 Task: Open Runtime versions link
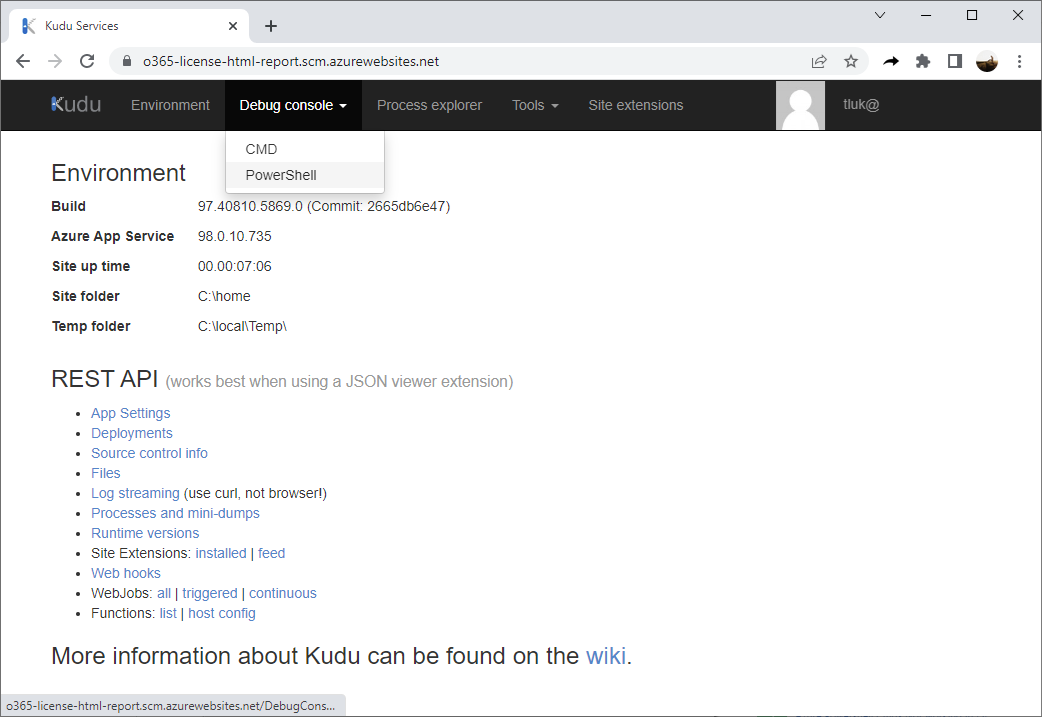[x=145, y=533]
